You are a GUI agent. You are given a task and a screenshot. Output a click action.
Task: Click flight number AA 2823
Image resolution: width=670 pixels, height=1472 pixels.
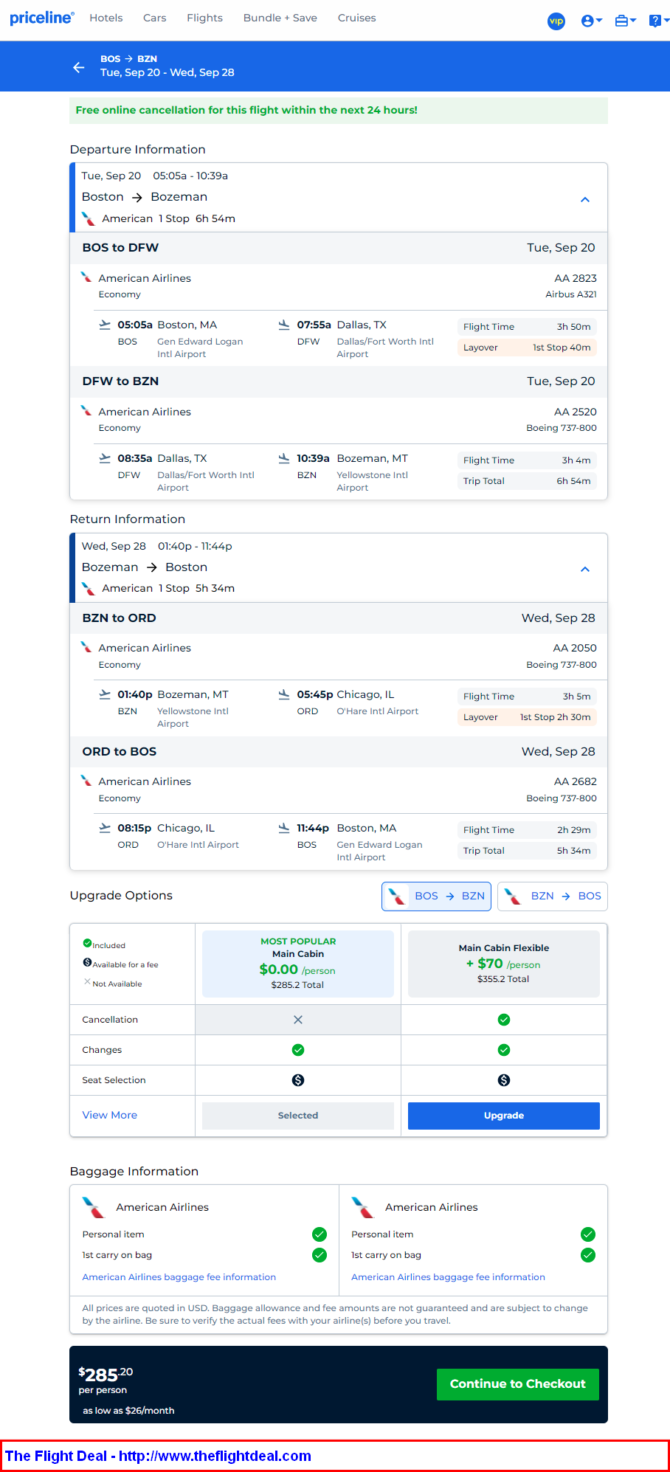point(576,278)
